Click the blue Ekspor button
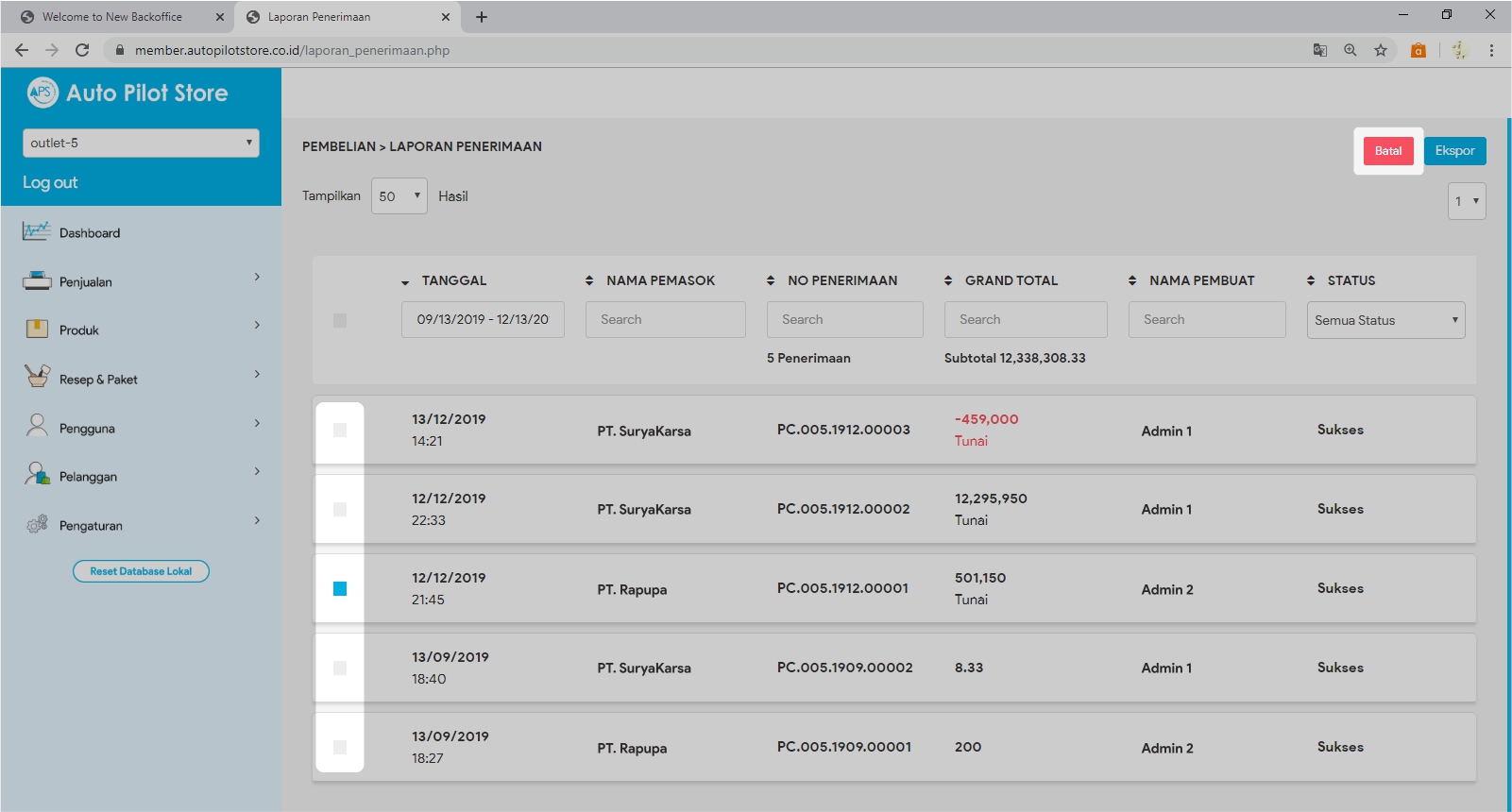Screen dimensions: 1512x812 (1454, 151)
